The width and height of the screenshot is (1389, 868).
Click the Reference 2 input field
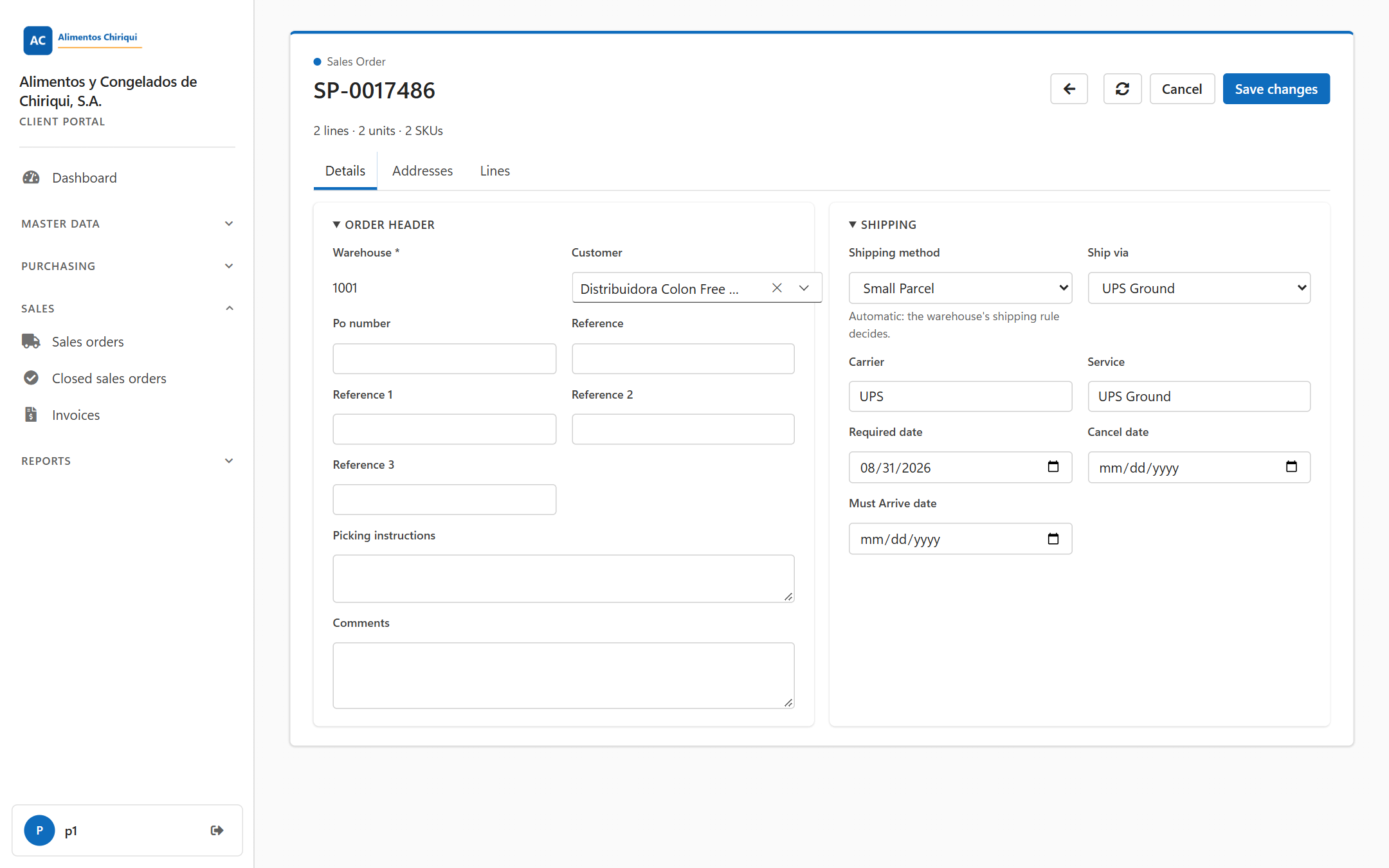683,429
